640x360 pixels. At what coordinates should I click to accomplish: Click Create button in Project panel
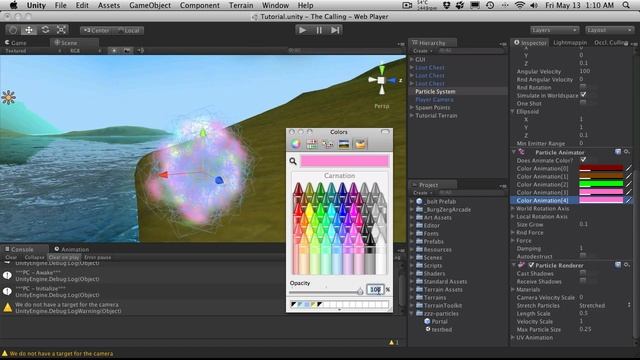pyautogui.click(x=422, y=193)
